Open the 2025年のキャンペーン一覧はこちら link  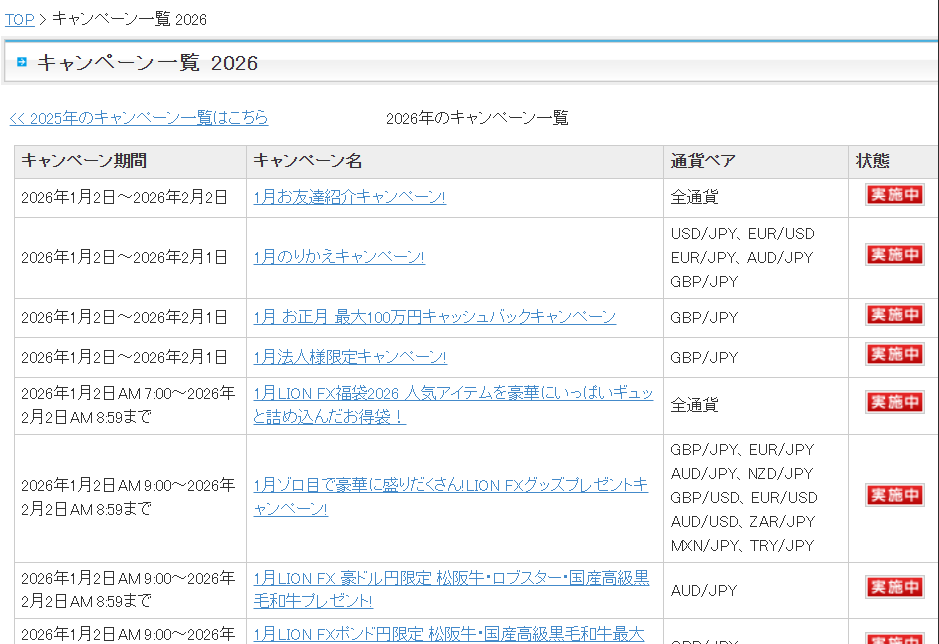[x=139, y=118]
